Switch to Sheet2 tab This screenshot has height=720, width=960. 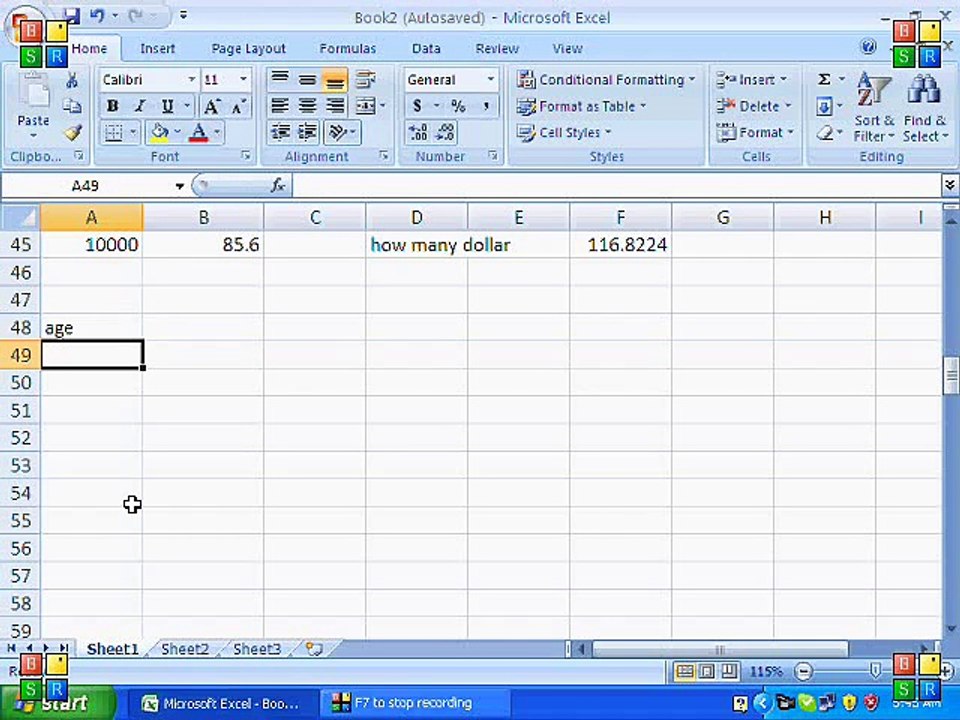(x=184, y=649)
